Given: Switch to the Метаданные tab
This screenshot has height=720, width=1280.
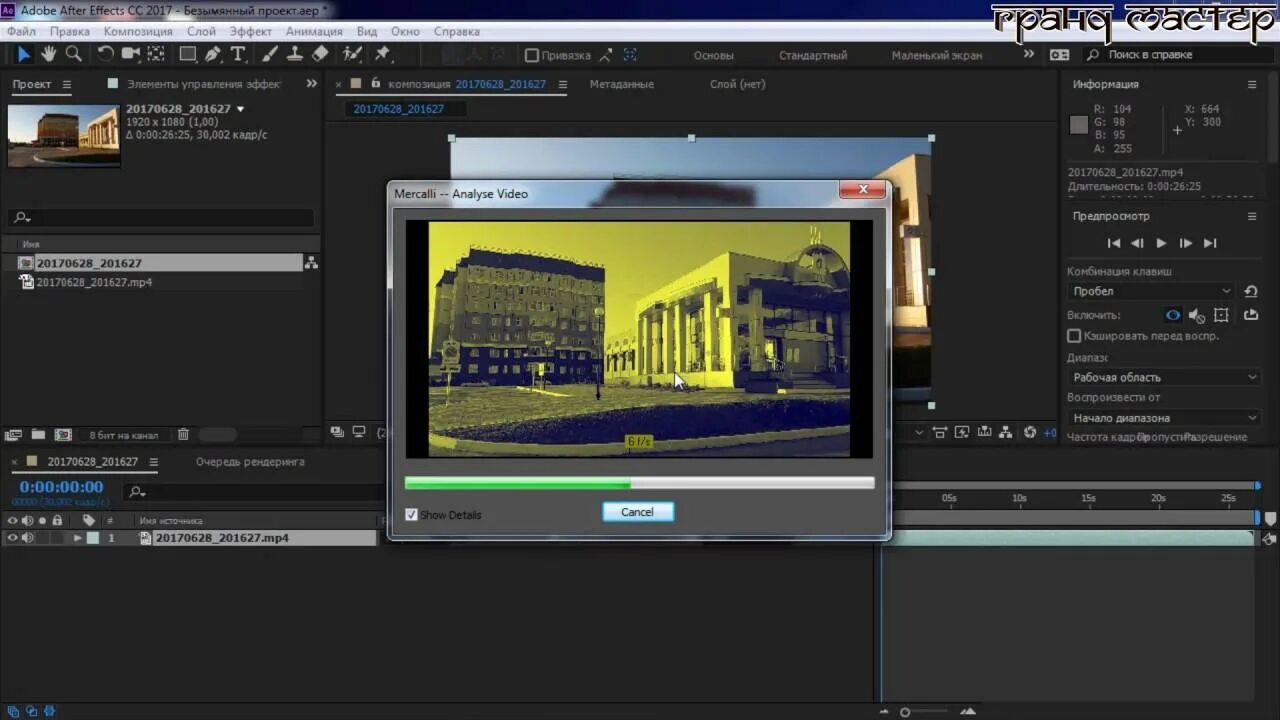Looking at the screenshot, I should 621,84.
